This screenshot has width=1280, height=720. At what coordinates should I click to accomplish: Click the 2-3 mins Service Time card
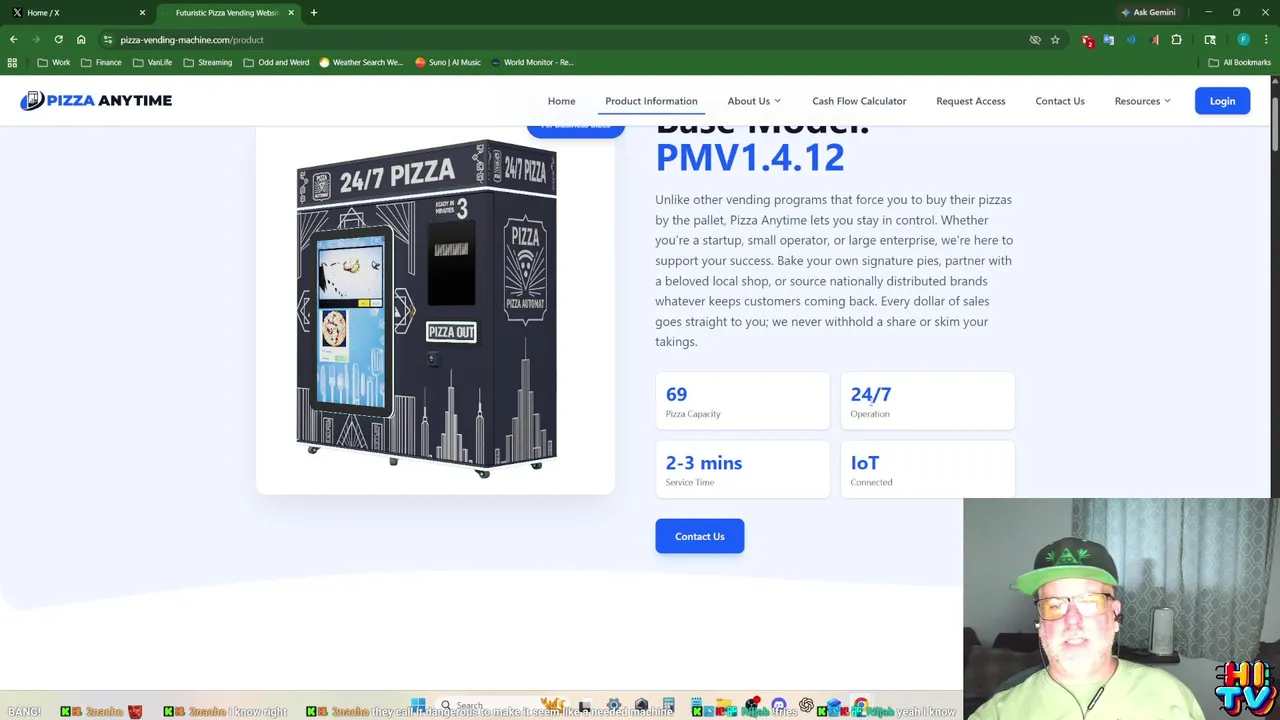tap(743, 470)
